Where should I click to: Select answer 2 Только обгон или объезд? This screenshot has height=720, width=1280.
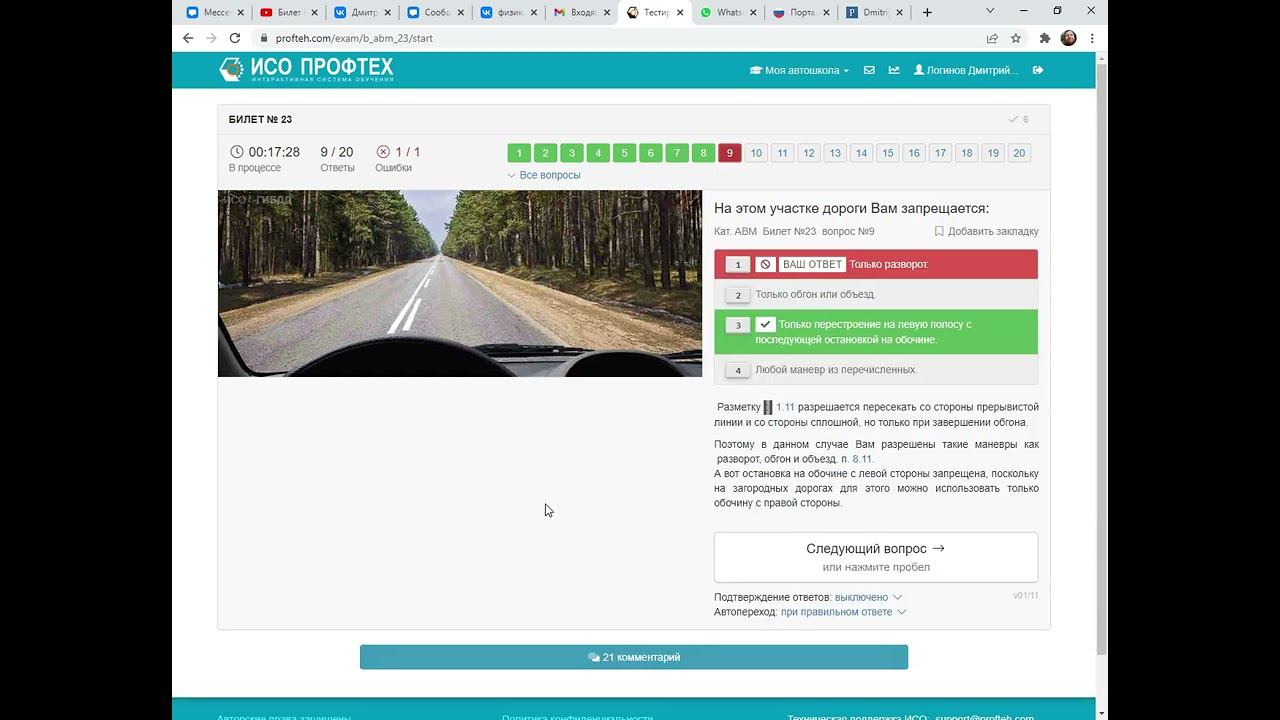(x=876, y=294)
